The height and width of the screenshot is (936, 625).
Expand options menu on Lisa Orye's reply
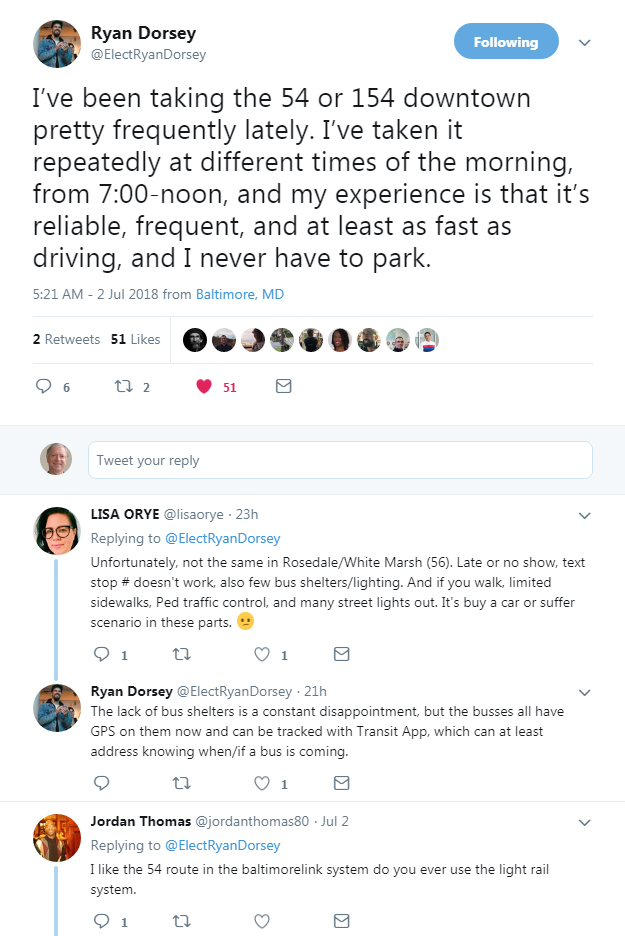tap(585, 516)
